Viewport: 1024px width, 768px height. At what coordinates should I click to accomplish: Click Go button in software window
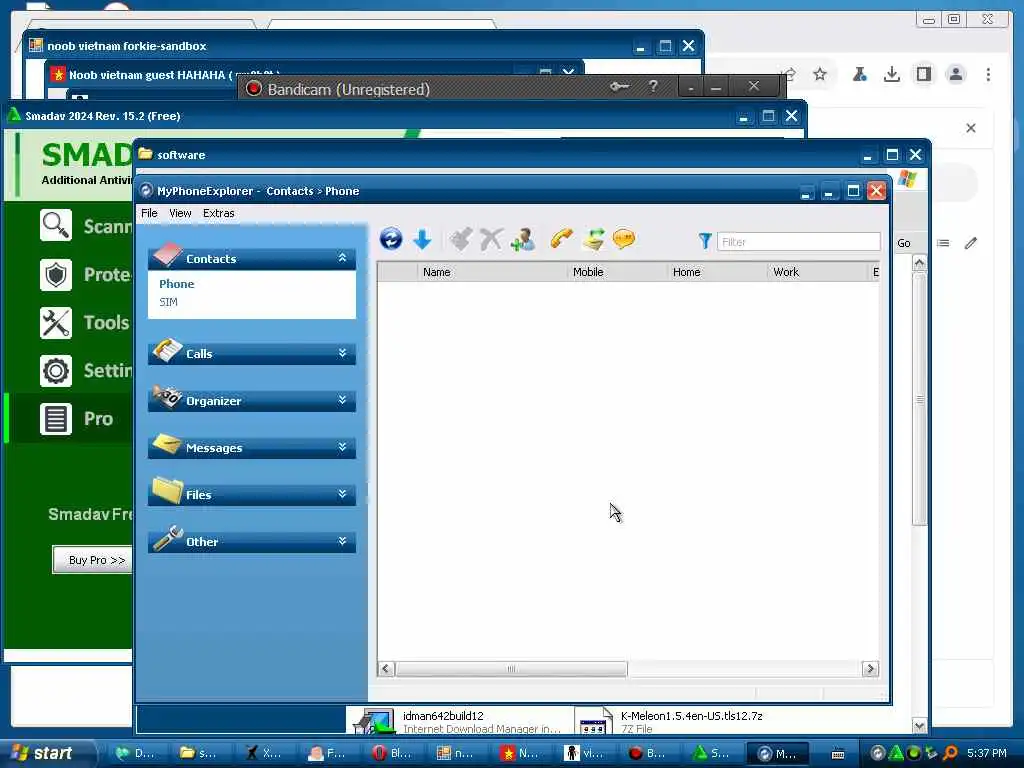(904, 243)
